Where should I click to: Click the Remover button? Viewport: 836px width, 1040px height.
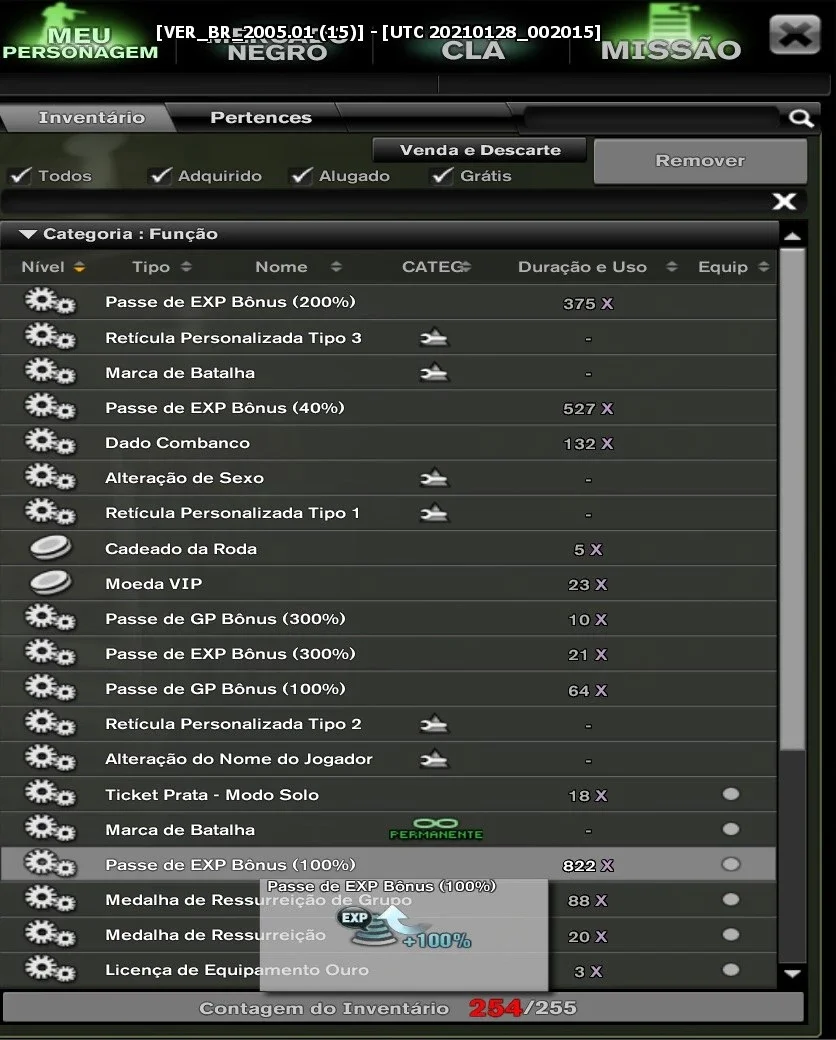pos(700,161)
